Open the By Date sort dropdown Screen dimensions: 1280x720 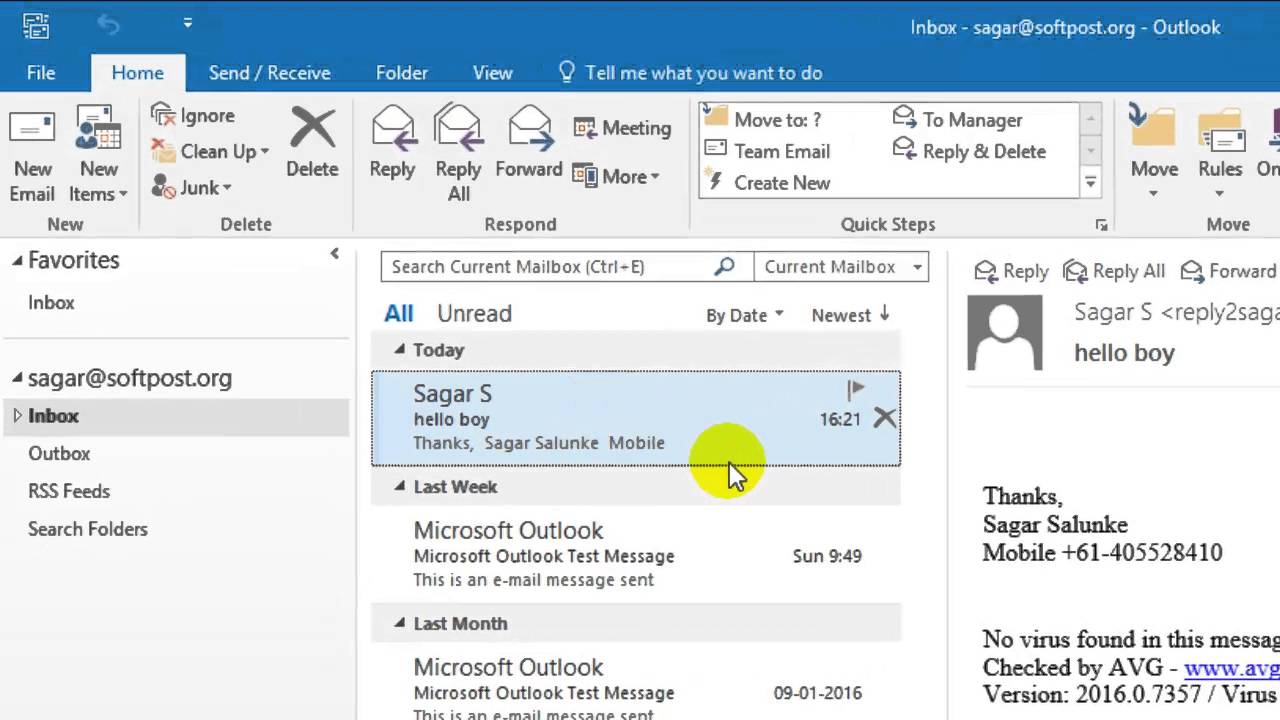(745, 315)
